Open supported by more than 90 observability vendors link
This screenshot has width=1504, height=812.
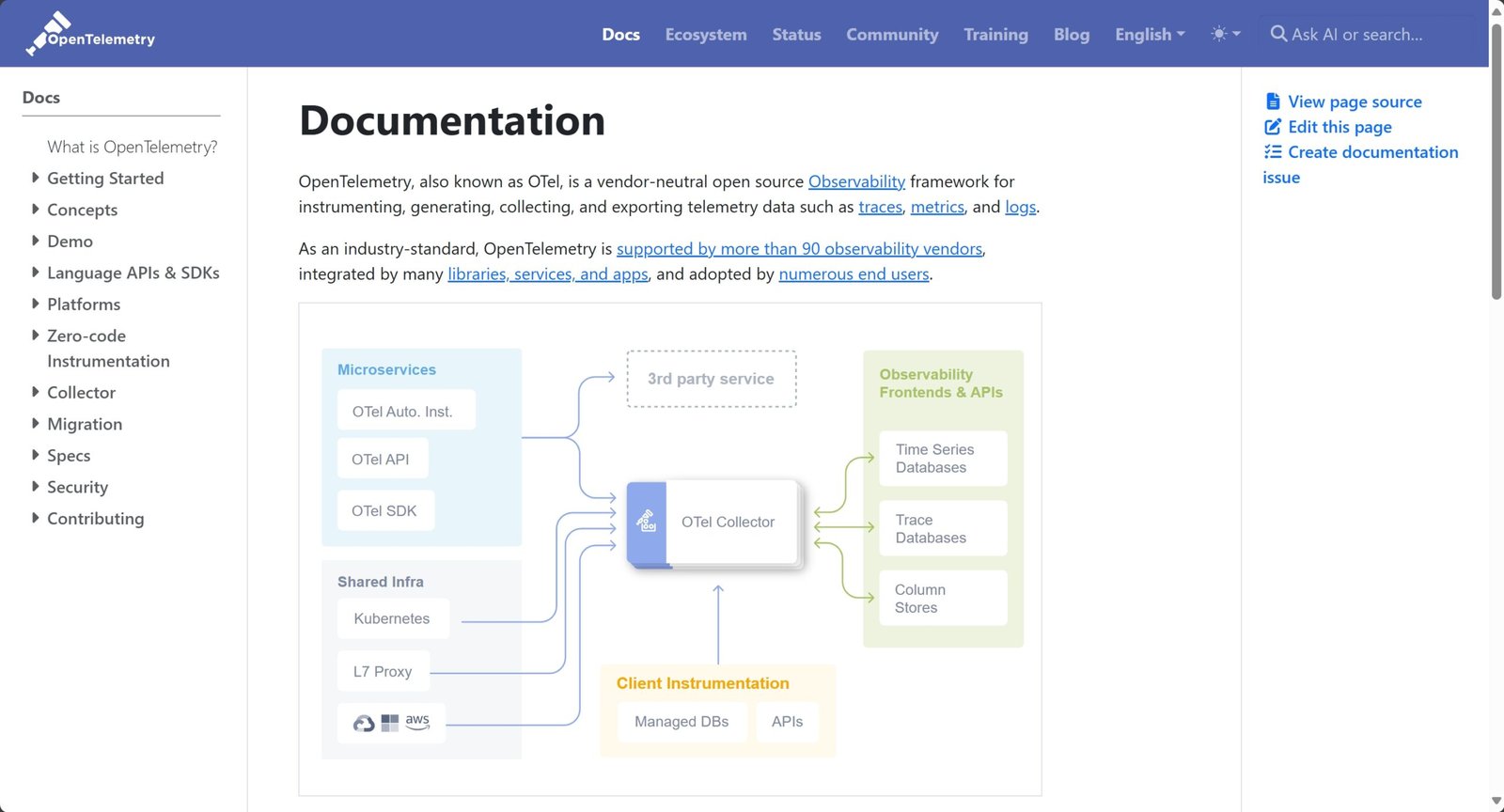pyautogui.click(x=799, y=249)
